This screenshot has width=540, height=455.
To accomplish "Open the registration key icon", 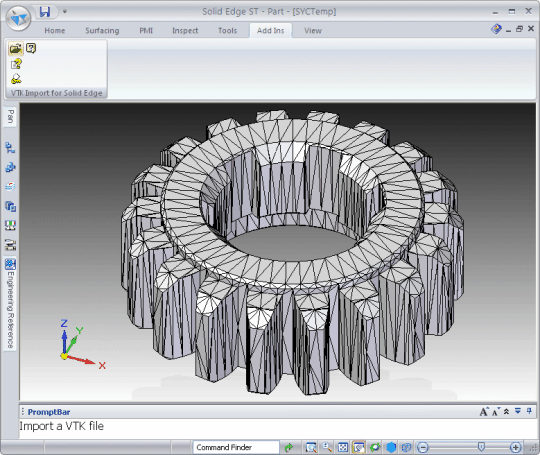I will tap(16, 79).
